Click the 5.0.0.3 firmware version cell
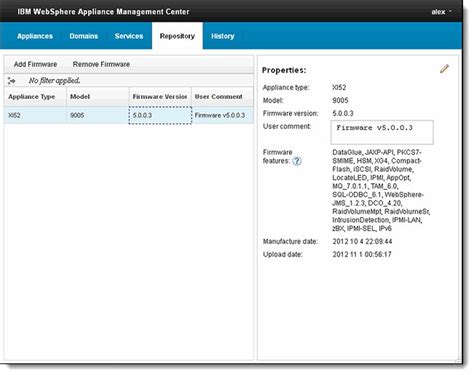This screenshot has height=375, width=474. (160, 115)
